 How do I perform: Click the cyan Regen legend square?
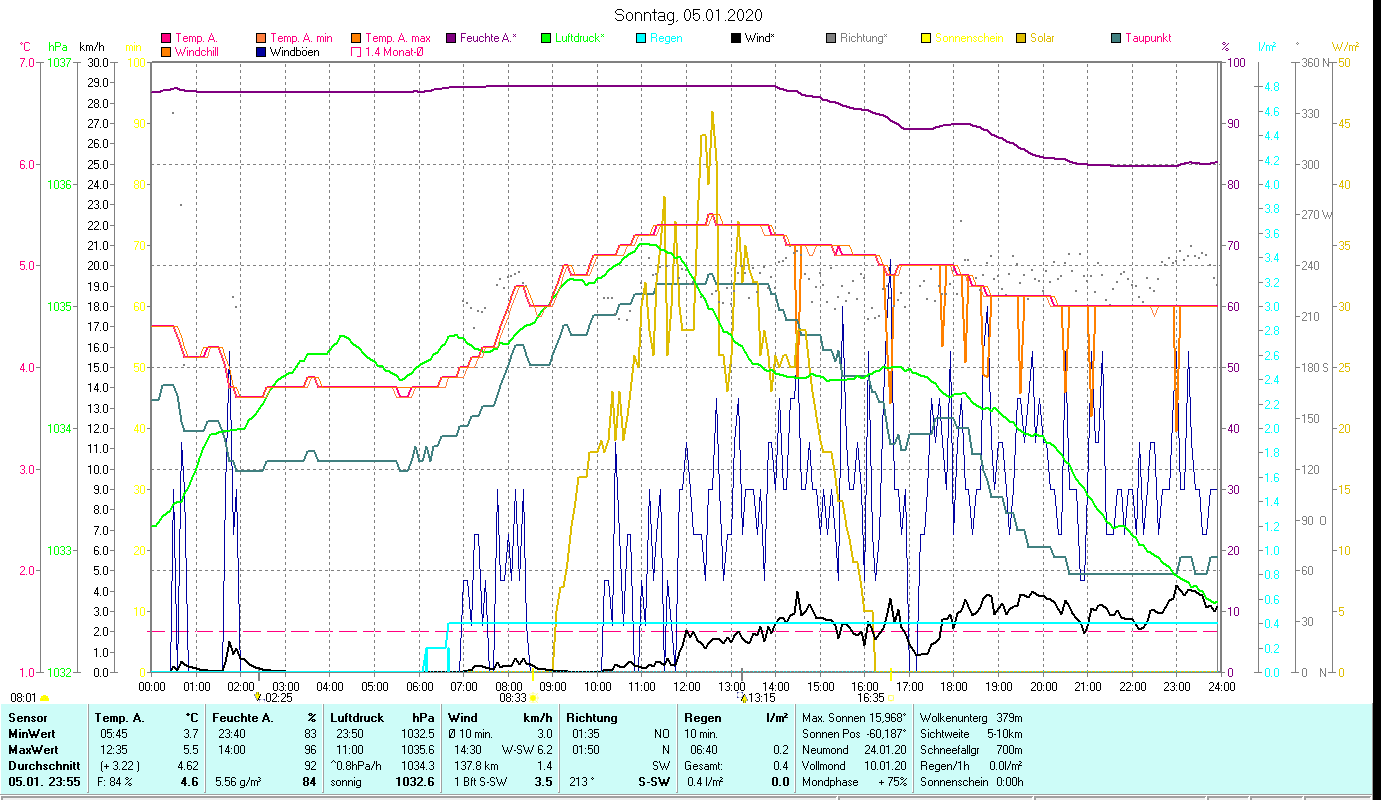pos(641,39)
